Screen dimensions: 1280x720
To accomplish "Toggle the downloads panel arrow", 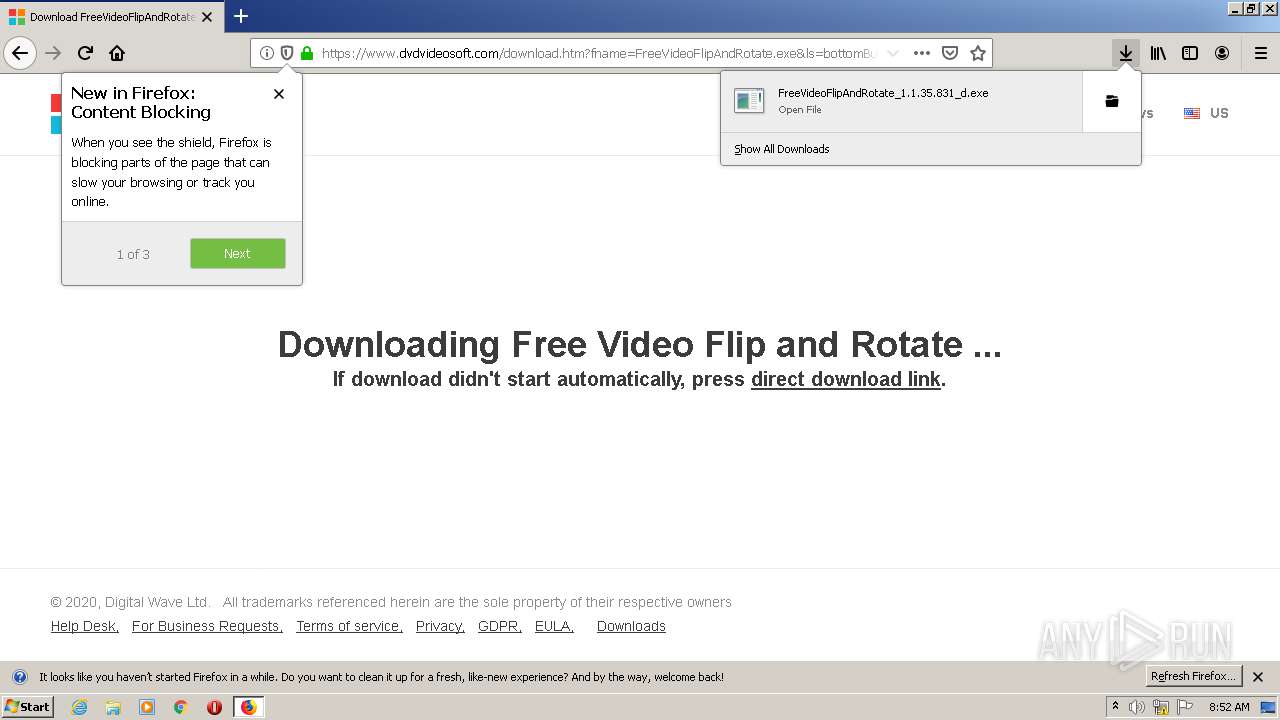I will click(1126, 53).
